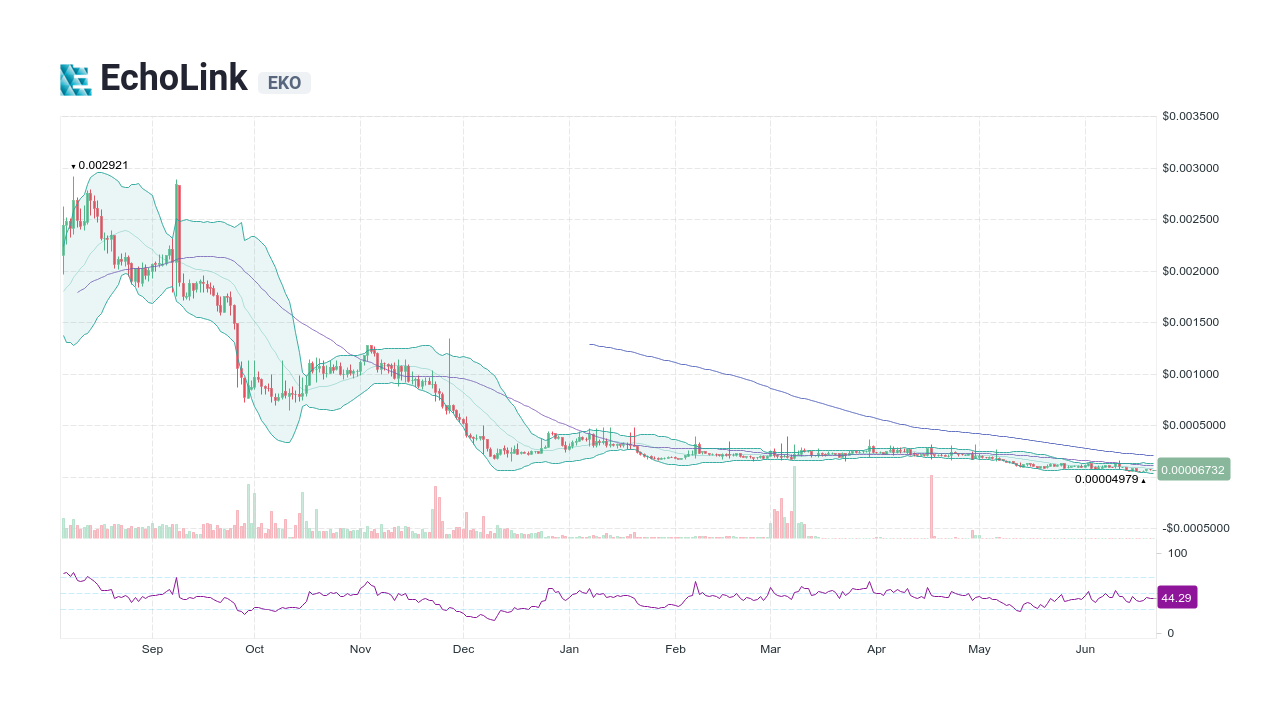Select the Dec month label on axis
Image resolution: width=1280 pixels, height=720 pixels.
pyautogui.click(x=463, y=649)
